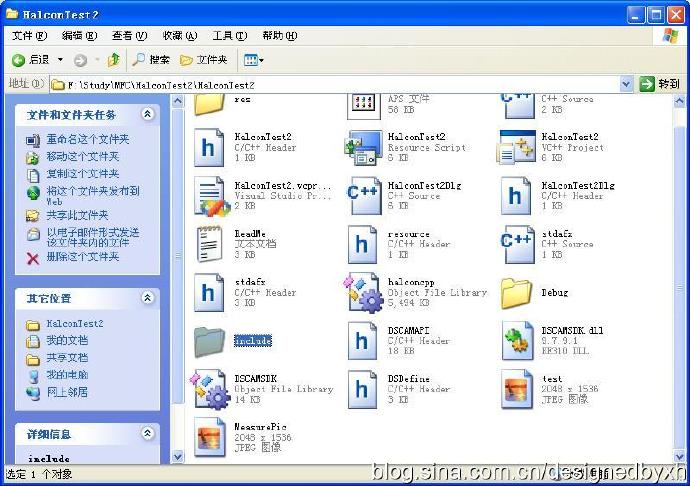Click 删除这个文件夹 link

(83, 256)
